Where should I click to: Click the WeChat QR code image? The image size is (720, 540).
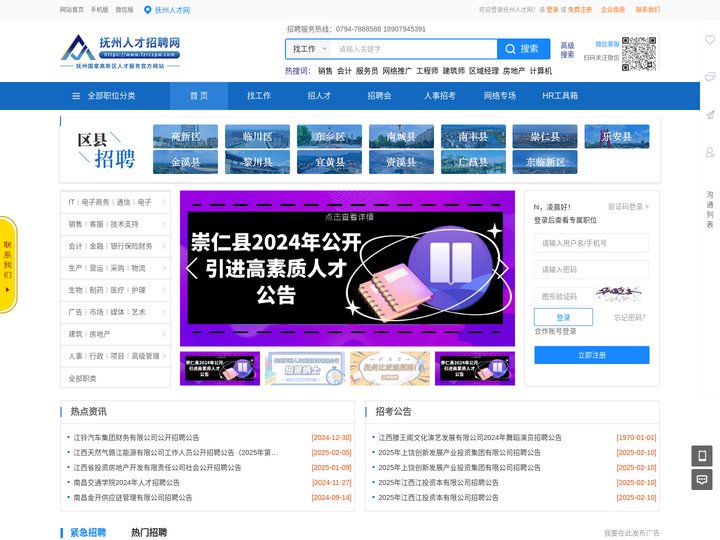tap(639, 53)
